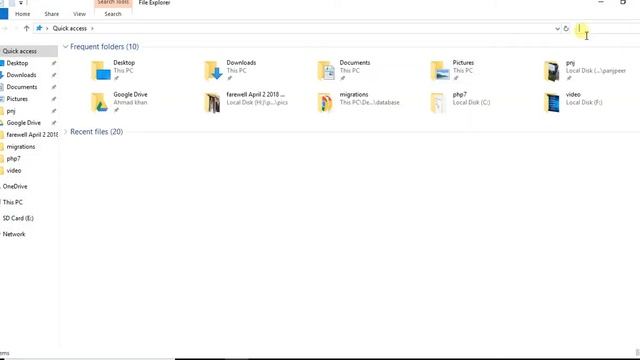640x360 pixels.
Task: Click the pin icon next to Documents in sidebar
Action: click(53, 87)
